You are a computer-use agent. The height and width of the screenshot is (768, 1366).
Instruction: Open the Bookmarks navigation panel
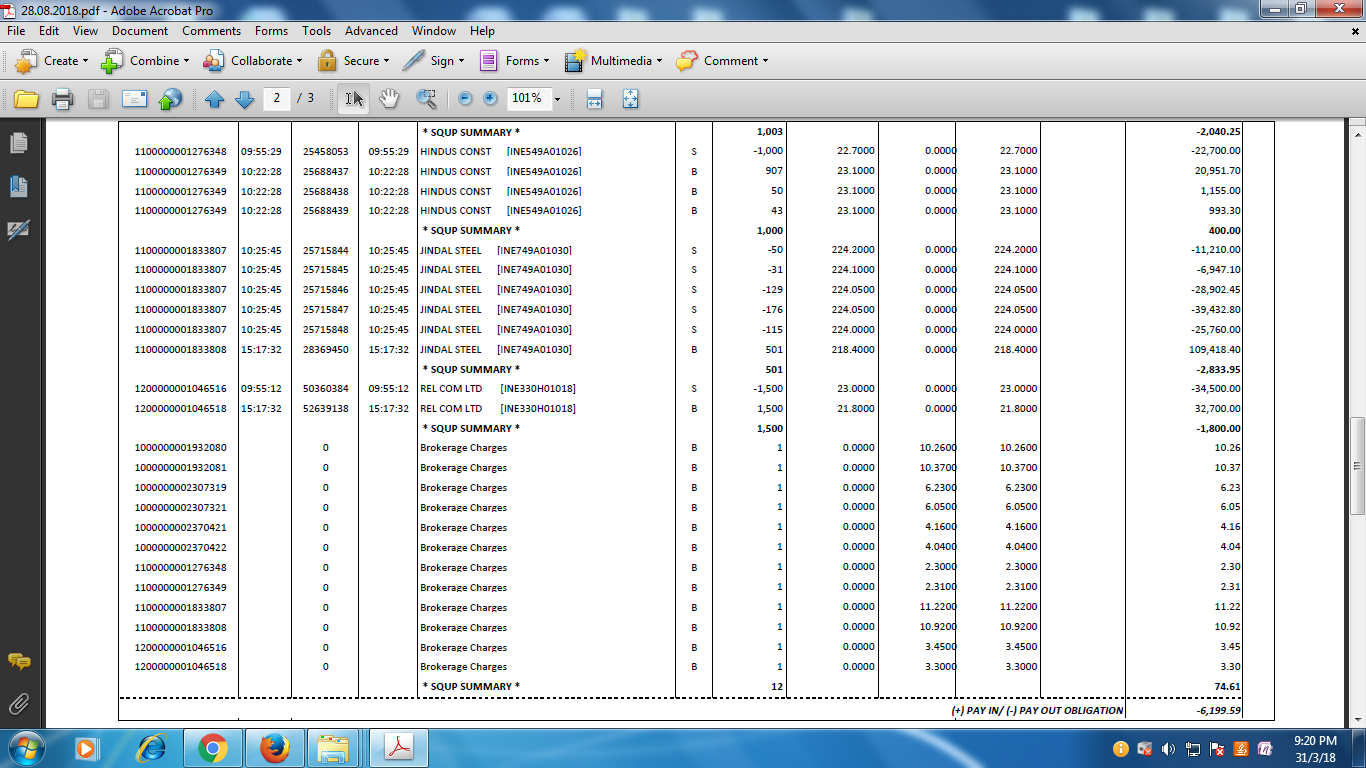(18, 186)
